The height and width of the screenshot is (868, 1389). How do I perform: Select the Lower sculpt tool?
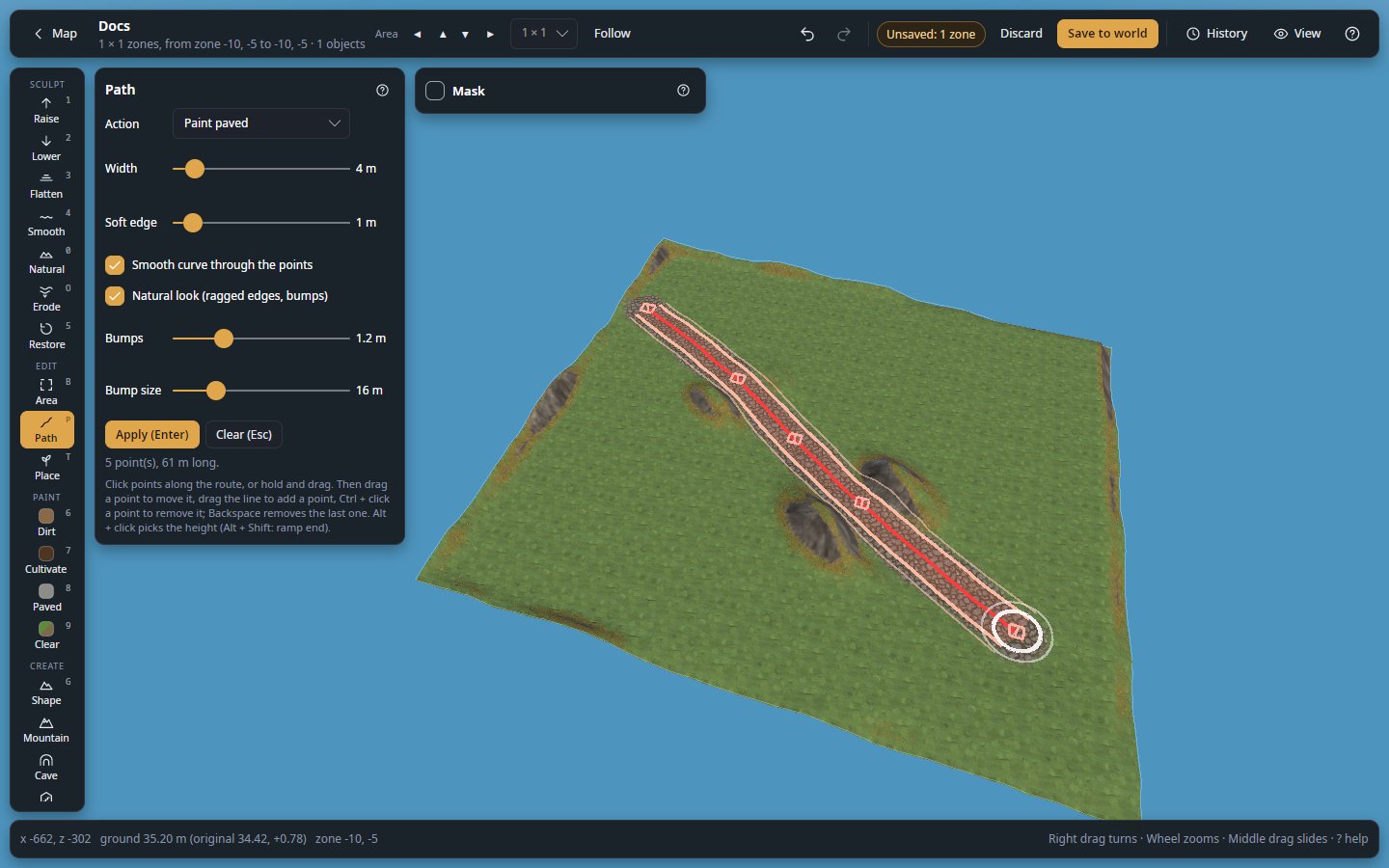pos(46,148)
